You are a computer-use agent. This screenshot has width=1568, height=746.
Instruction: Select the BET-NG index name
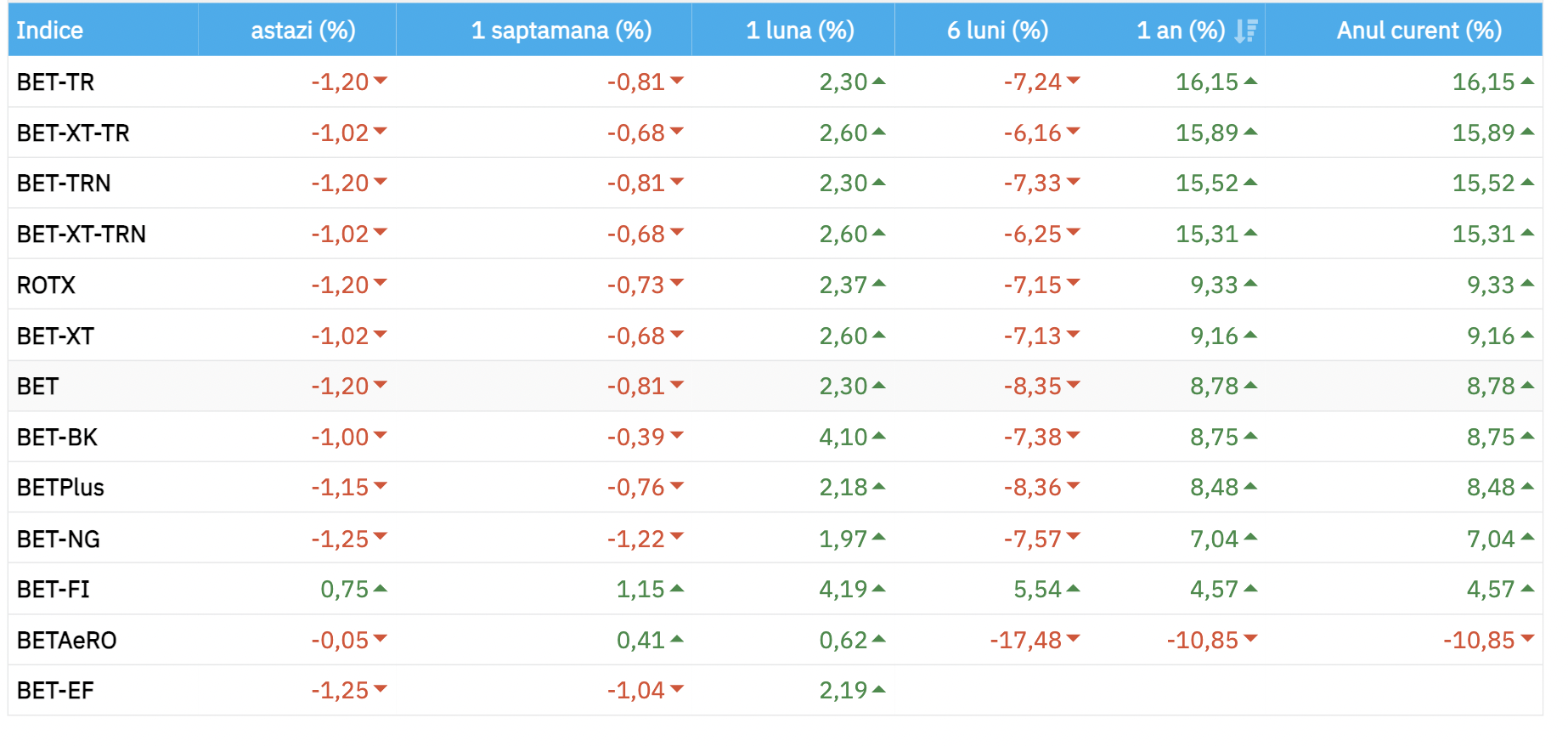tap(59, 539)
